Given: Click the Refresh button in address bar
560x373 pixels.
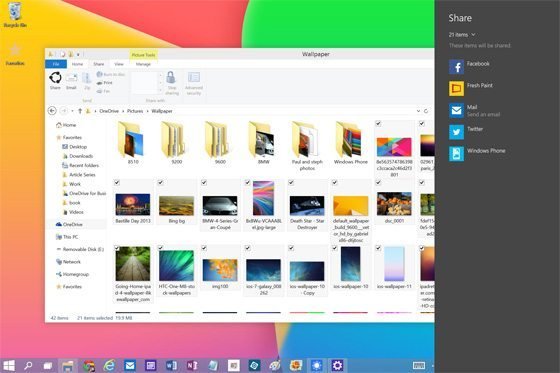Looking at the screenshot, I should pyautogui.click(x=426, y=111).
